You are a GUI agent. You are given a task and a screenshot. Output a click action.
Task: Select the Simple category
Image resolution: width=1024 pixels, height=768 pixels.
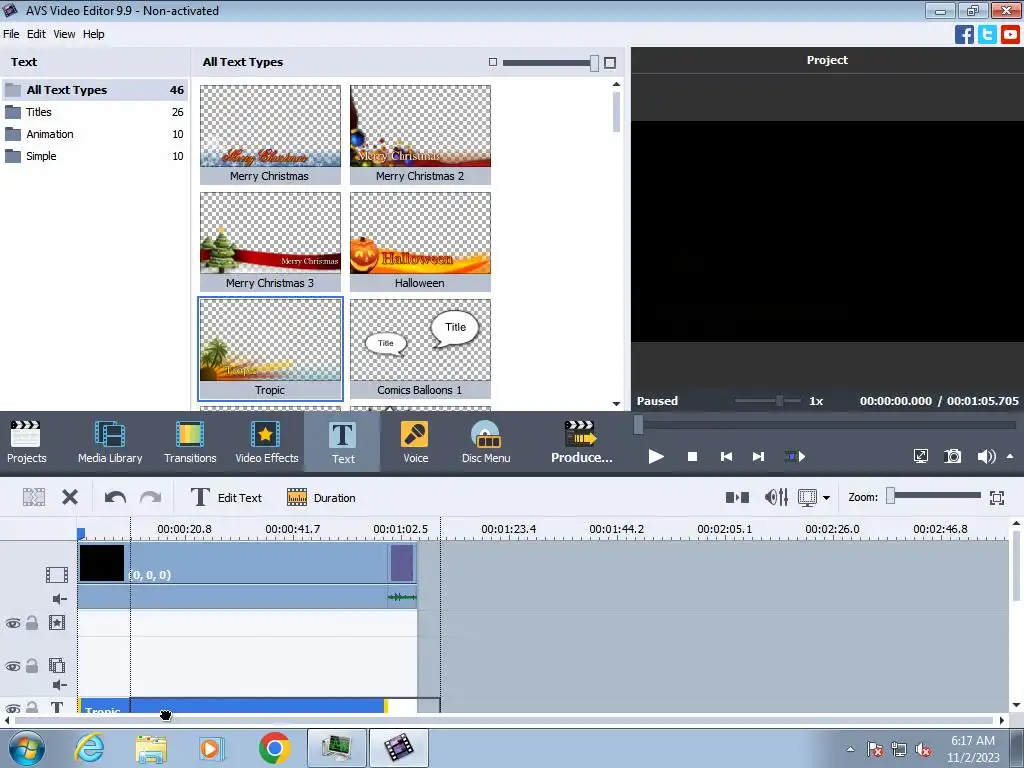(x=95, y=156)
